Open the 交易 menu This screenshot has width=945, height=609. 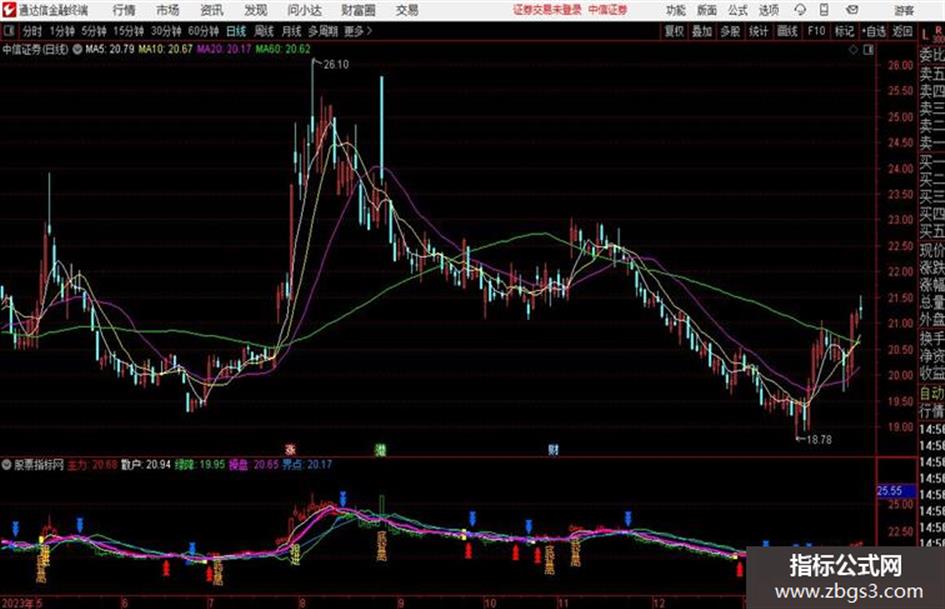coord(407,10)
